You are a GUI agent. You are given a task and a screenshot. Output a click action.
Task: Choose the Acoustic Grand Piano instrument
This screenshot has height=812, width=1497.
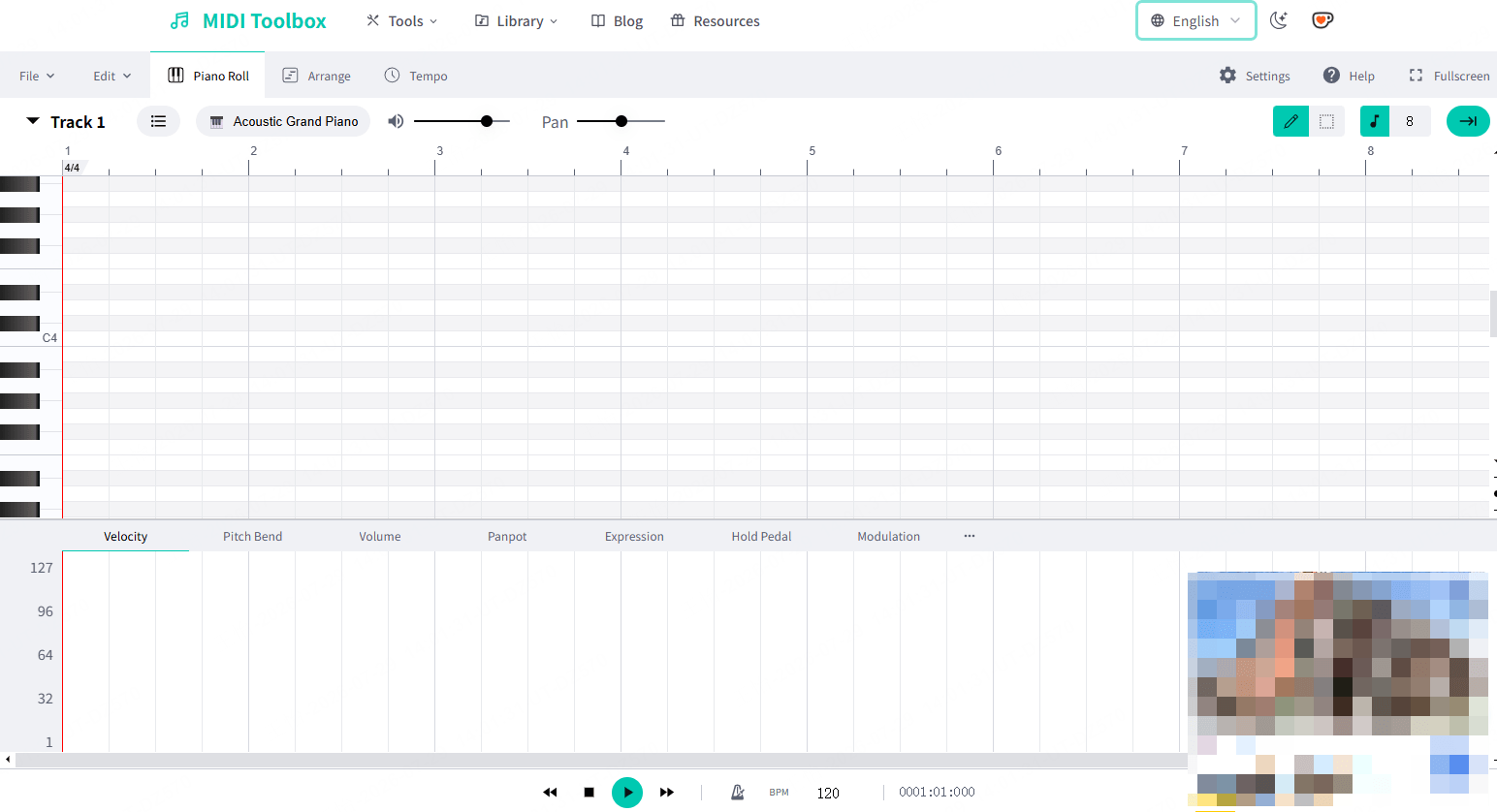point(283,121)
